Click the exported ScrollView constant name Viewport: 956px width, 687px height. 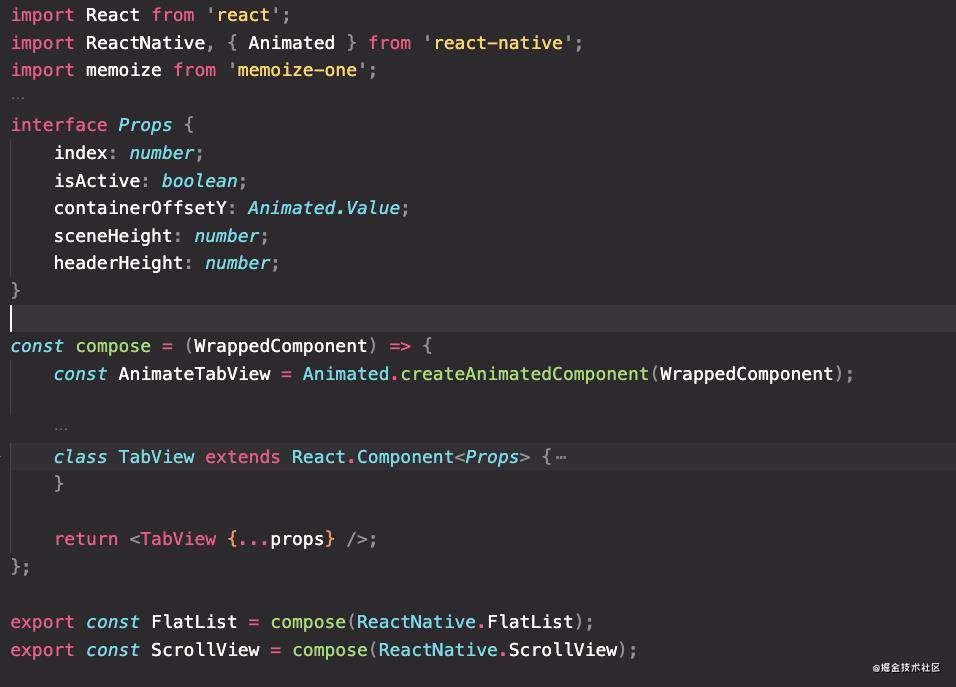tap(205, 650)
